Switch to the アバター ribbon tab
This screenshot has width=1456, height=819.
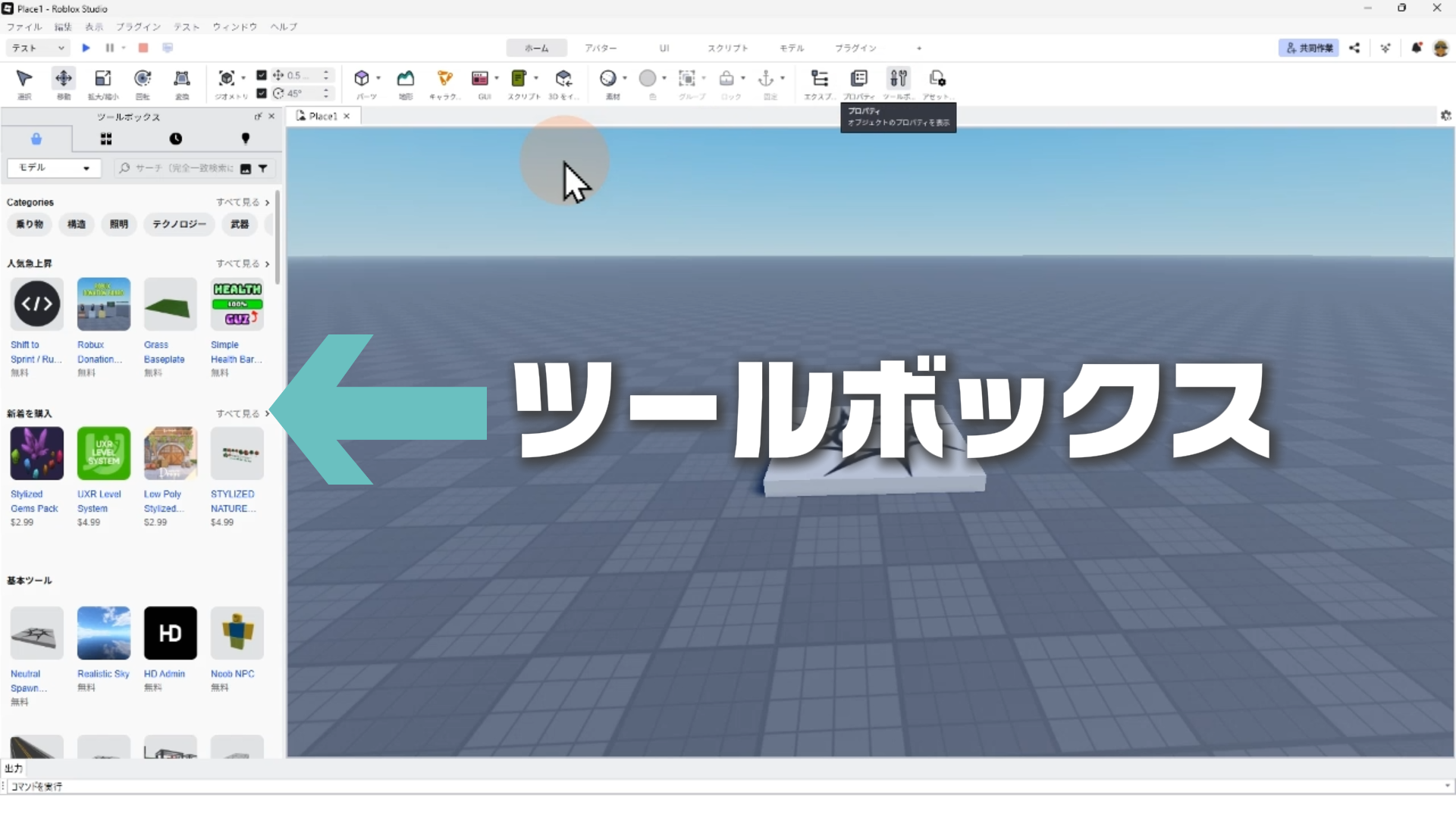(600, 48)
